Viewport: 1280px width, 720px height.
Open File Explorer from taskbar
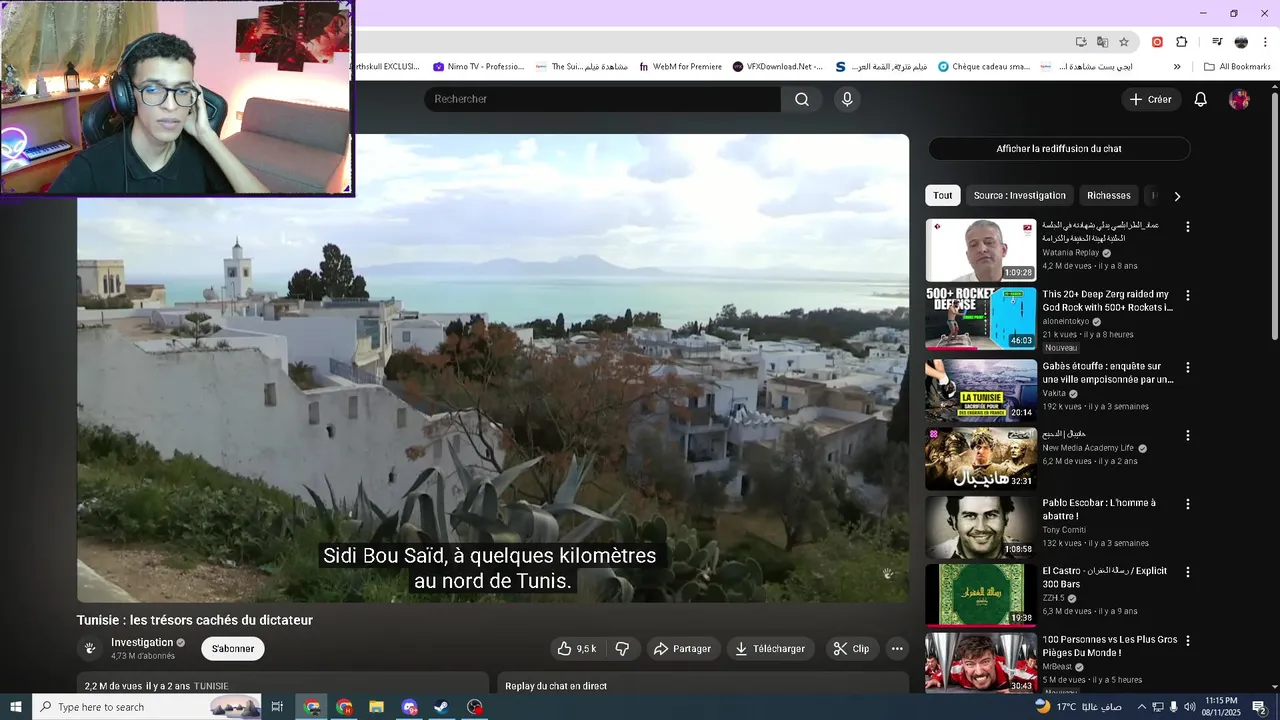click(377, 707)
